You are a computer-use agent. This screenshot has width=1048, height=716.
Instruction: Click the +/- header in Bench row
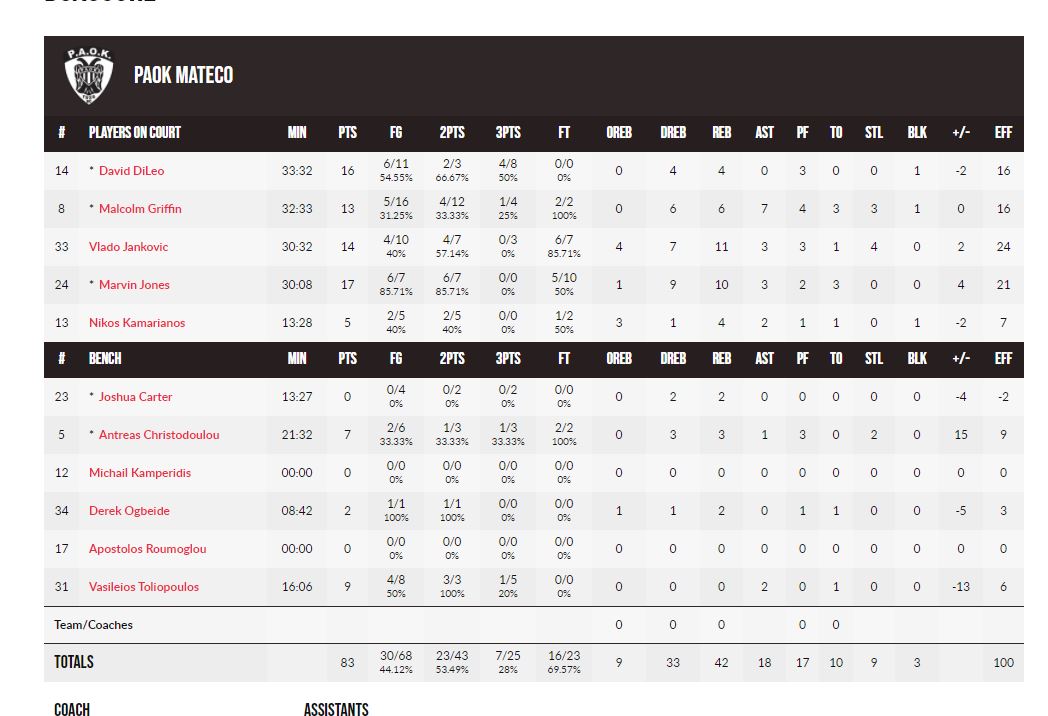tap(960, 358)
